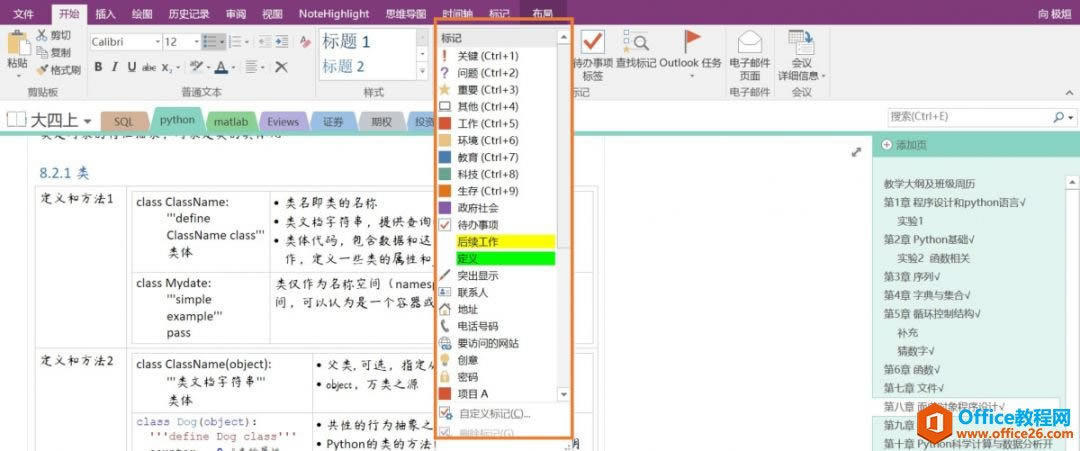
Task: Open the font color dropdown arrow
Action: pyautogui.click(x=232, y=67)
